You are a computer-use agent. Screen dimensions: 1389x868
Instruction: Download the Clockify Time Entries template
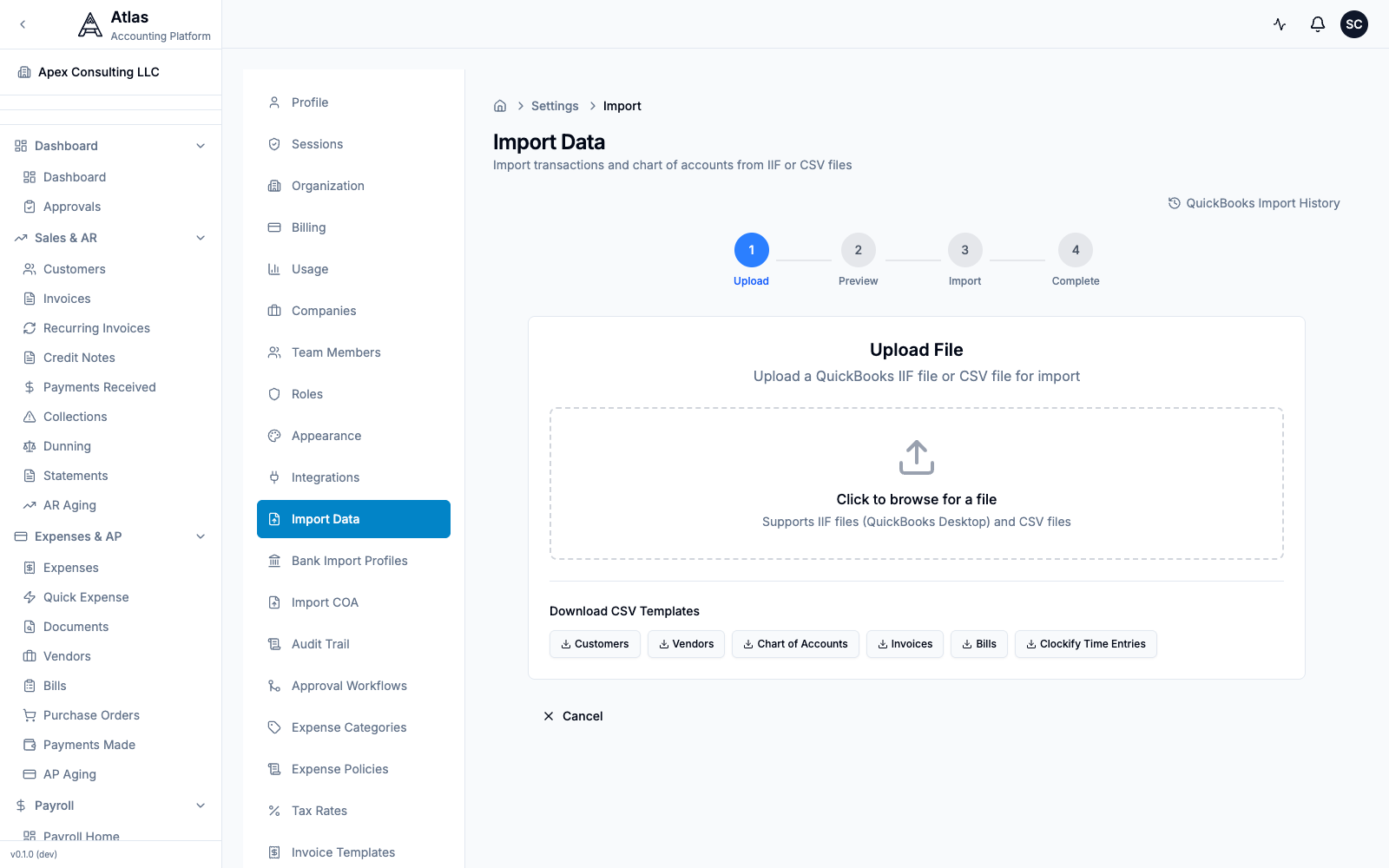(x=1085, y=644)
